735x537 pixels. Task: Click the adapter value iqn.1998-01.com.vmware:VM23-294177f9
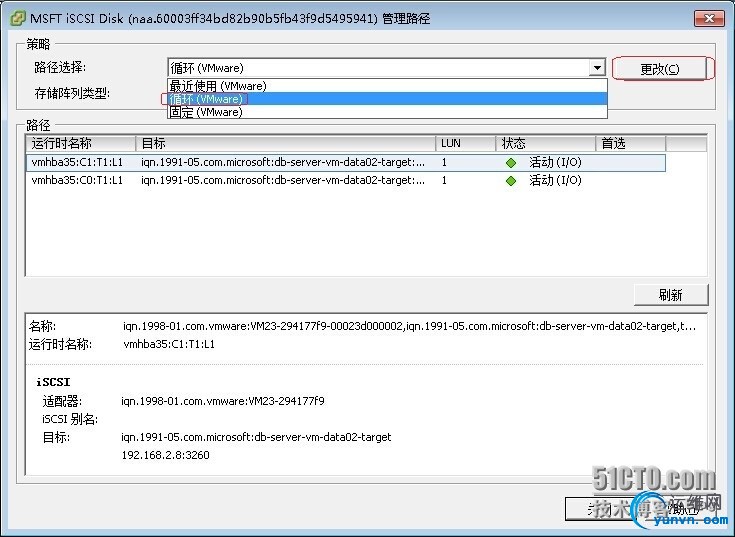(x=223, y=401)
